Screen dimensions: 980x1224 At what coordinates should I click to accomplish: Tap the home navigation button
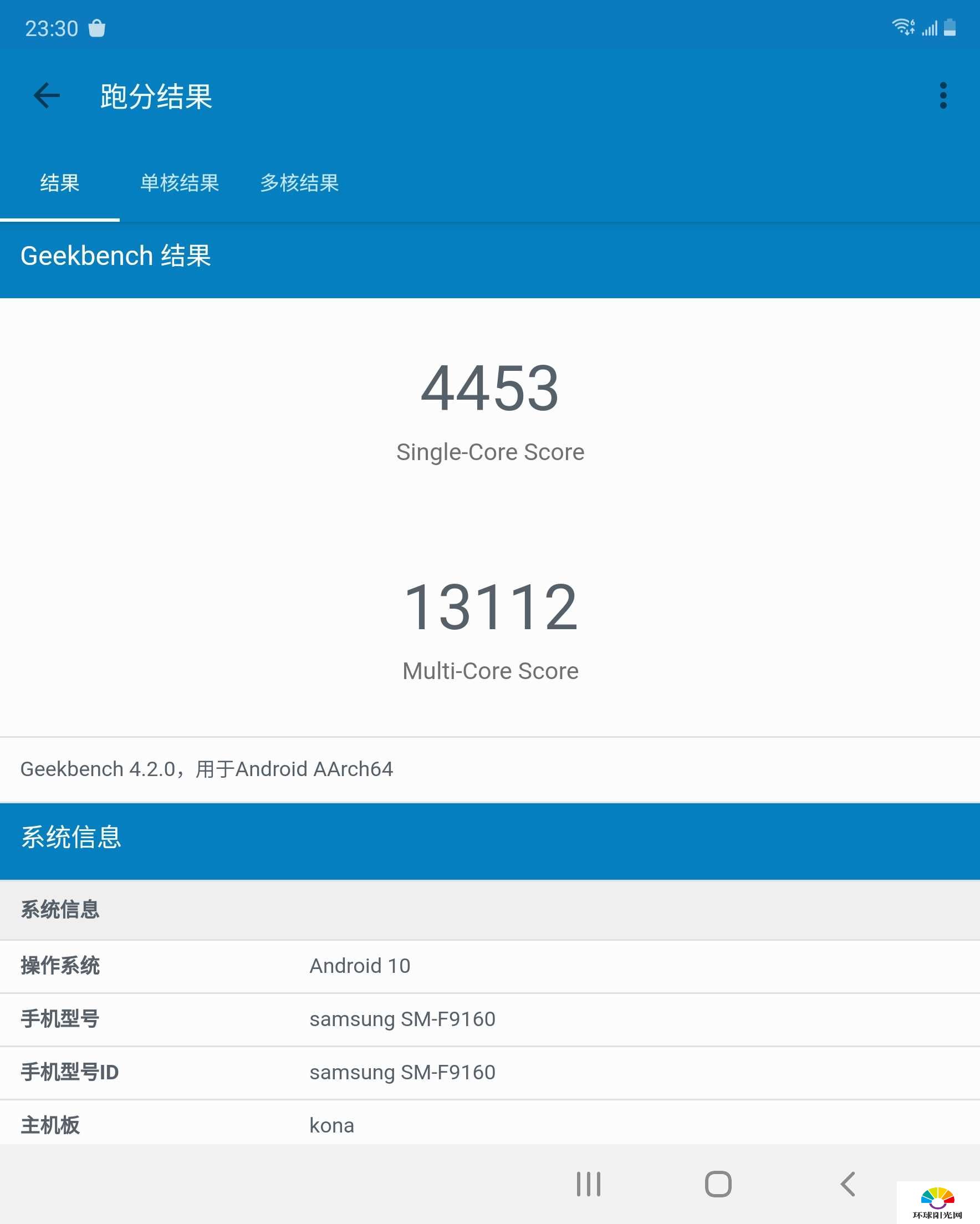pos(718,1184)
